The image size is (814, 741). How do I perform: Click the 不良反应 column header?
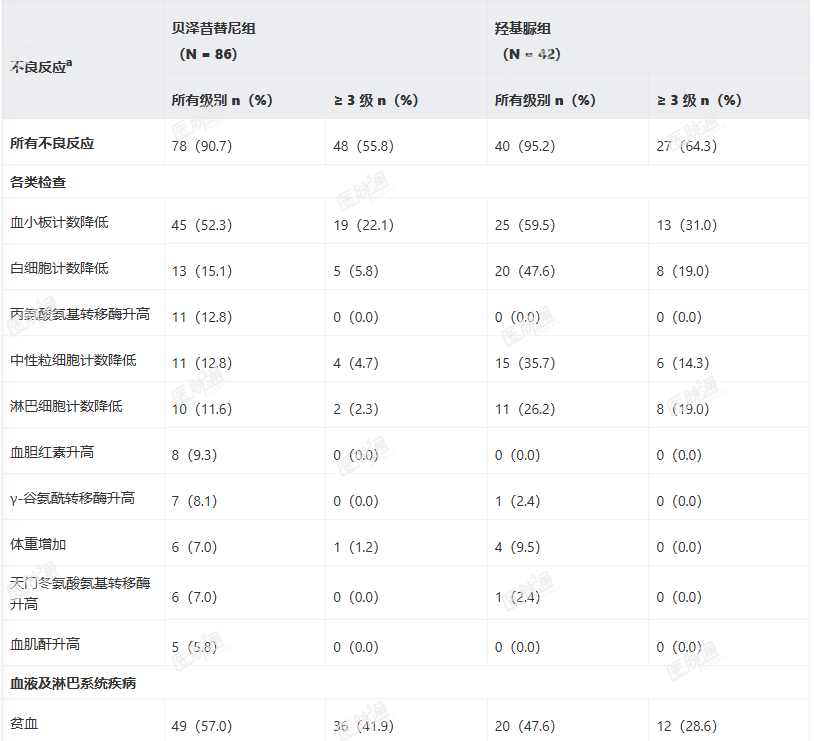(41, 67)
